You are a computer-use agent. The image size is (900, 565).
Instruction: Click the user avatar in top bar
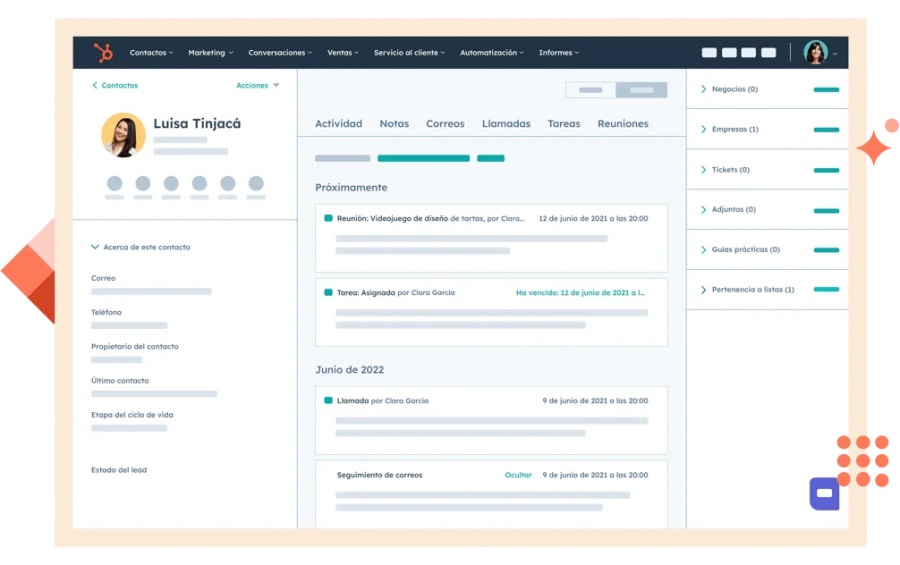(x=816, y=53)
